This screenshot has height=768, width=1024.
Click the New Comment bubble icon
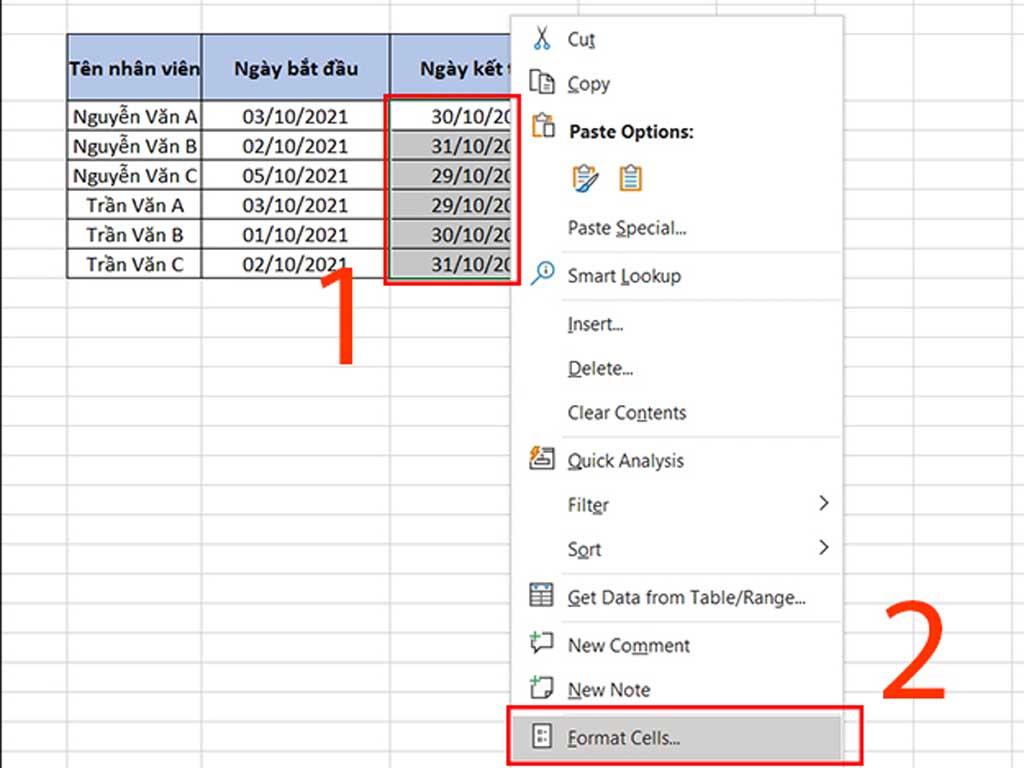[541, 644]
